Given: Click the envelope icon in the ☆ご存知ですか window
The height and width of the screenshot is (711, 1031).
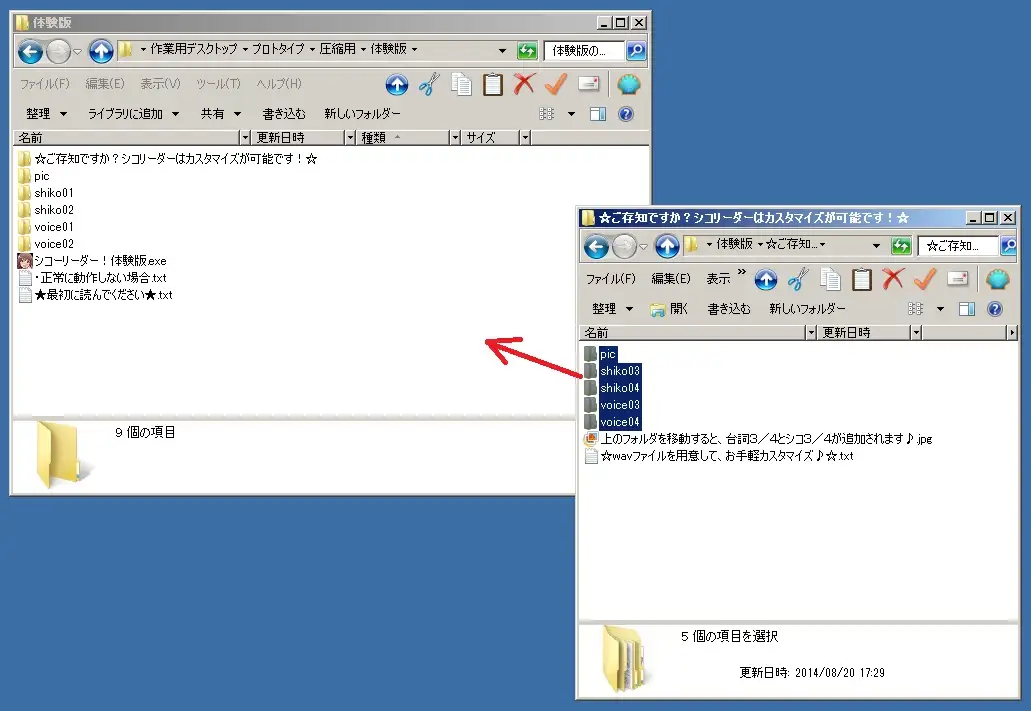Looking at the screenshot, I should coord(957,279).
